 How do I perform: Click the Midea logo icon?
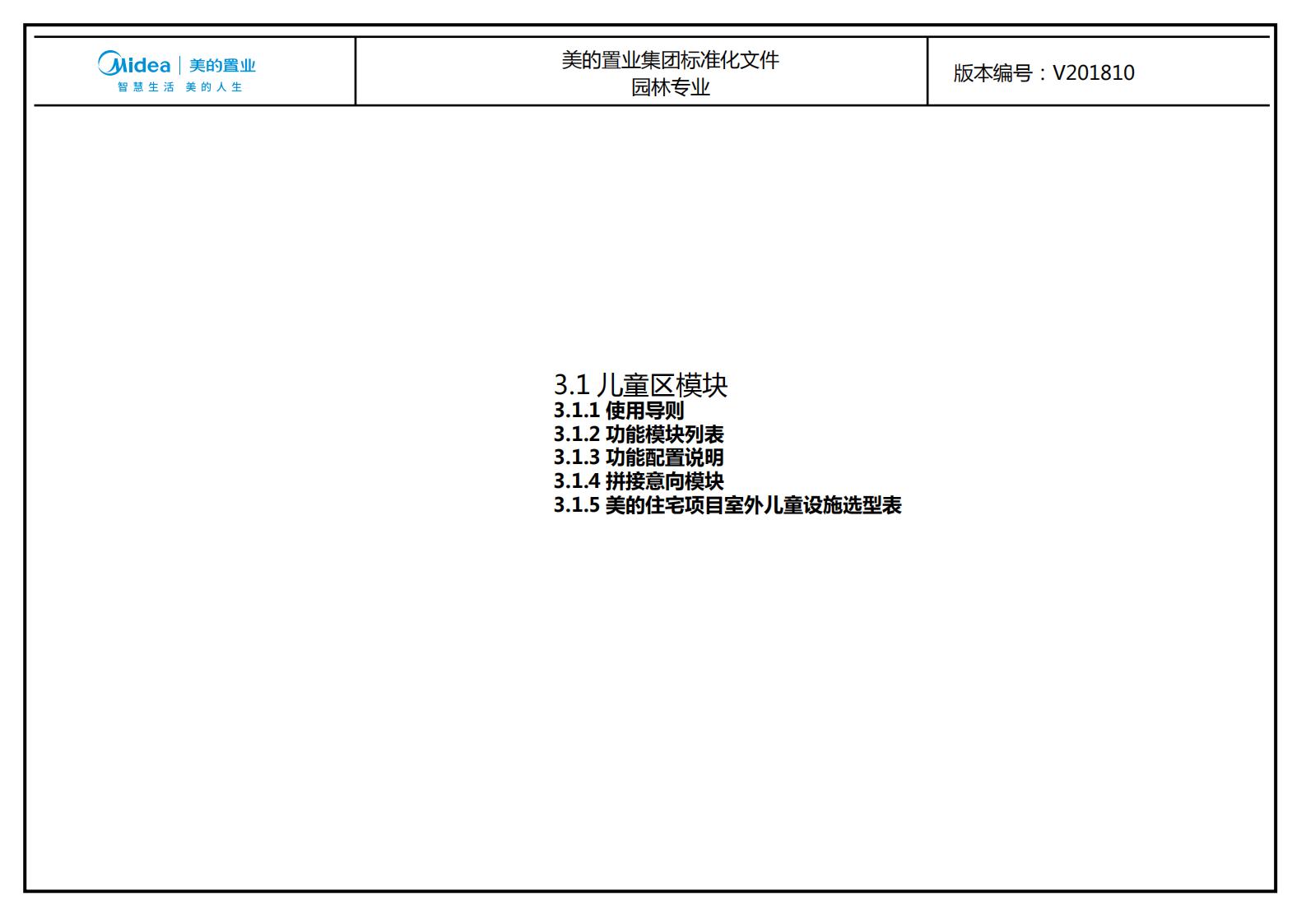pos(134,63)
